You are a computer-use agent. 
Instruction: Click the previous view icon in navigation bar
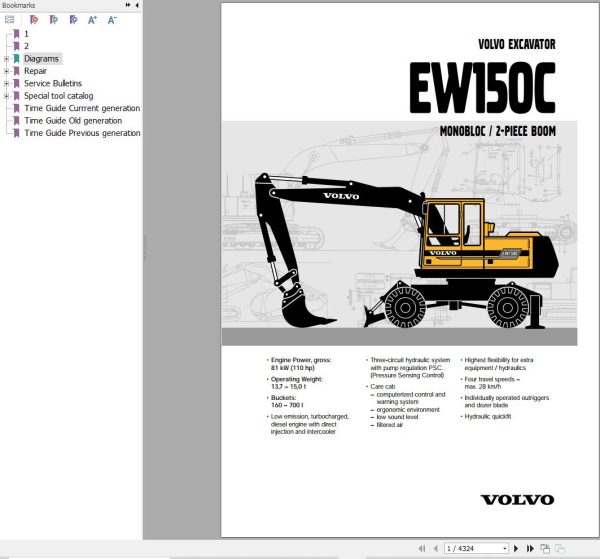(545, 549)
